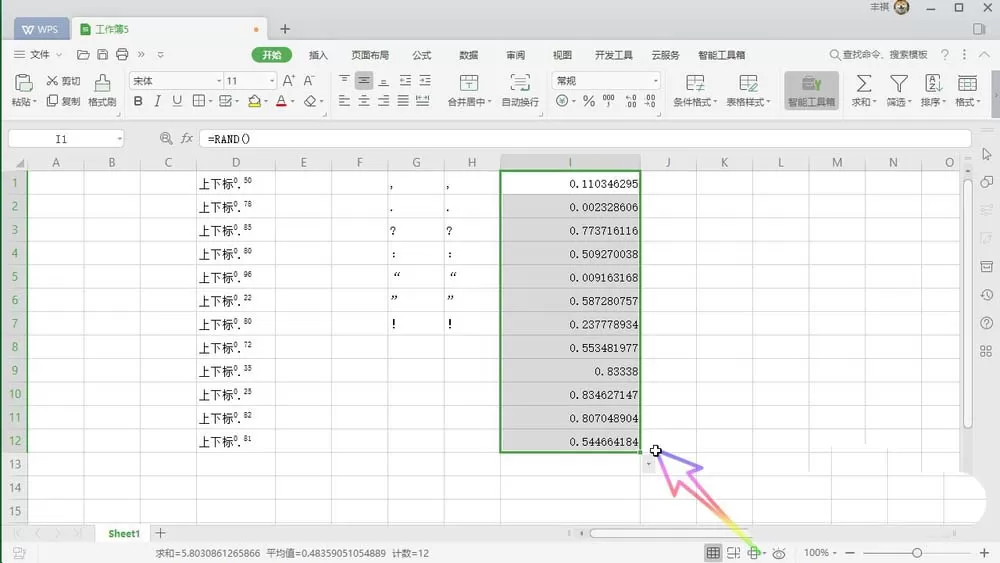The width and height of the screenshot is (1000, 563).
Task: Switch to the Page Layout (页面布局) tab
Action: (x=370, y=55)
